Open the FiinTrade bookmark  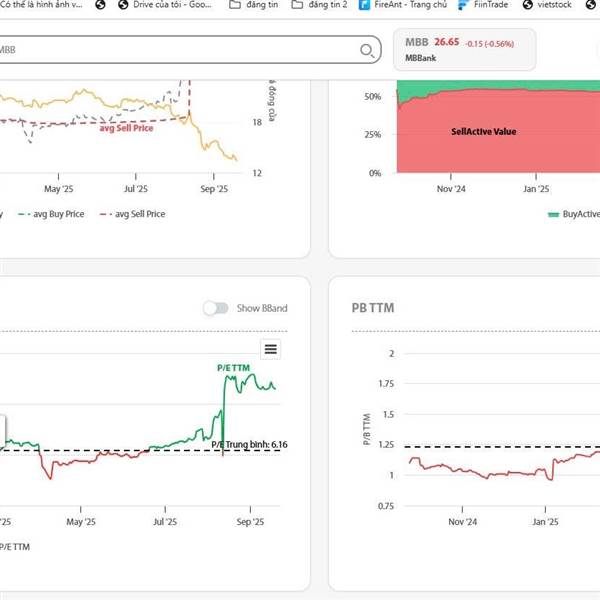click(483, 5)
